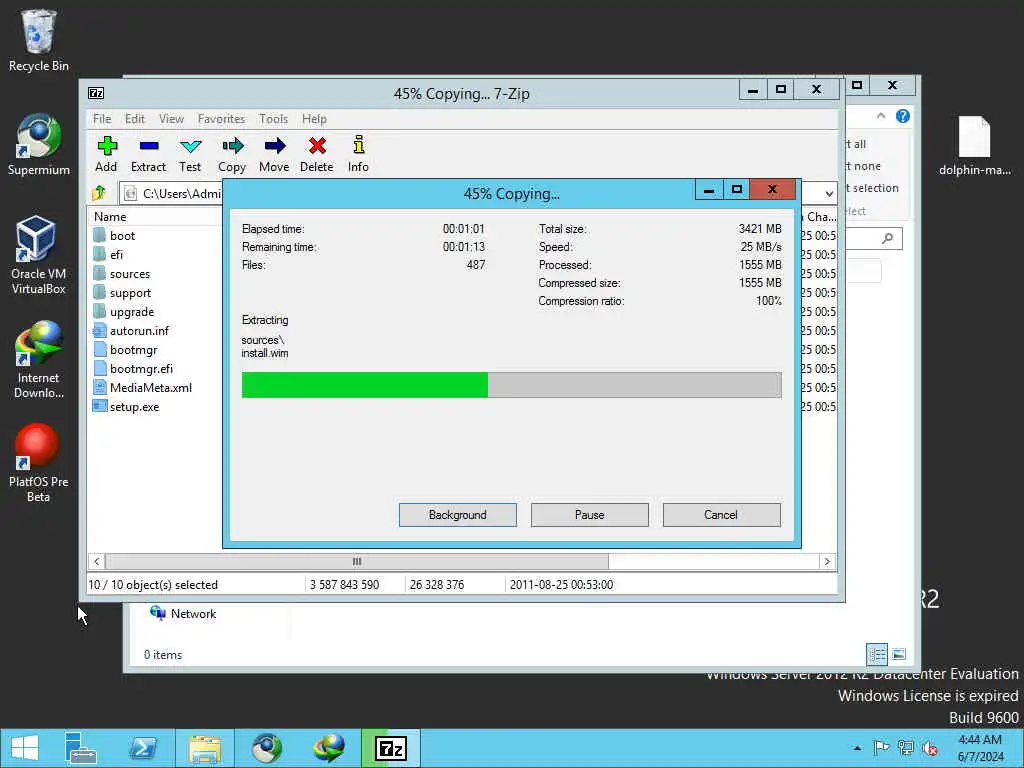Image resolution: width=1024 pixels, height=768 pixels.
Task: Open the Edit menu
Action: (x=135, y=119)
